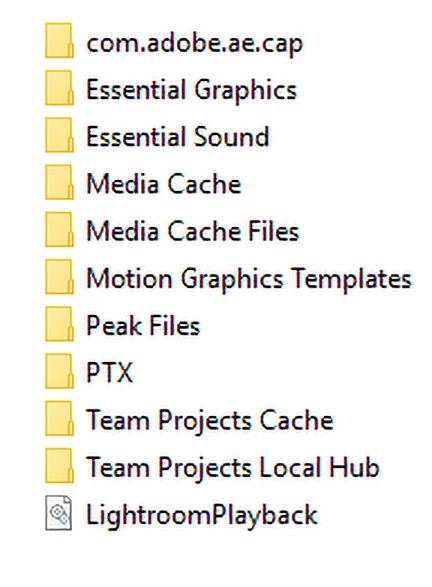Click the Team Projects Local Hub folder icon
432x587 pixels.
pyautogui.click(x=59, y=465)
